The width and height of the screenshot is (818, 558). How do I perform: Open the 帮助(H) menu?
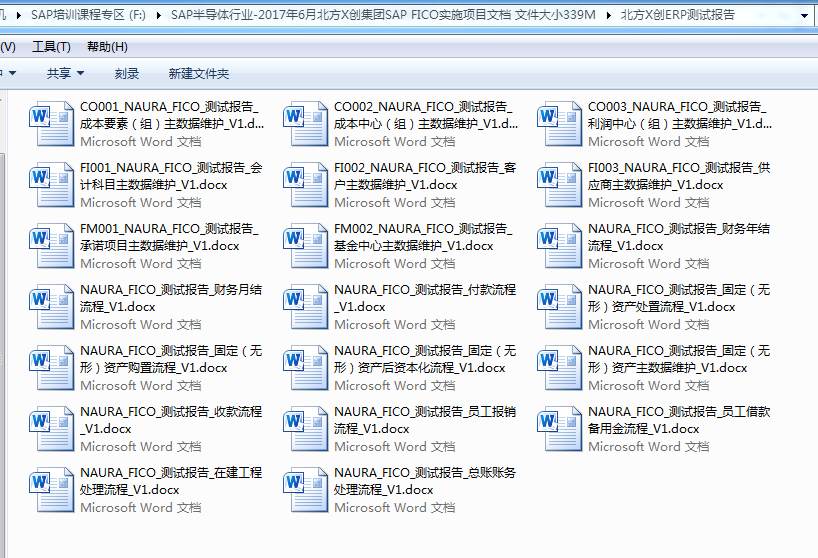coord(107,47)
